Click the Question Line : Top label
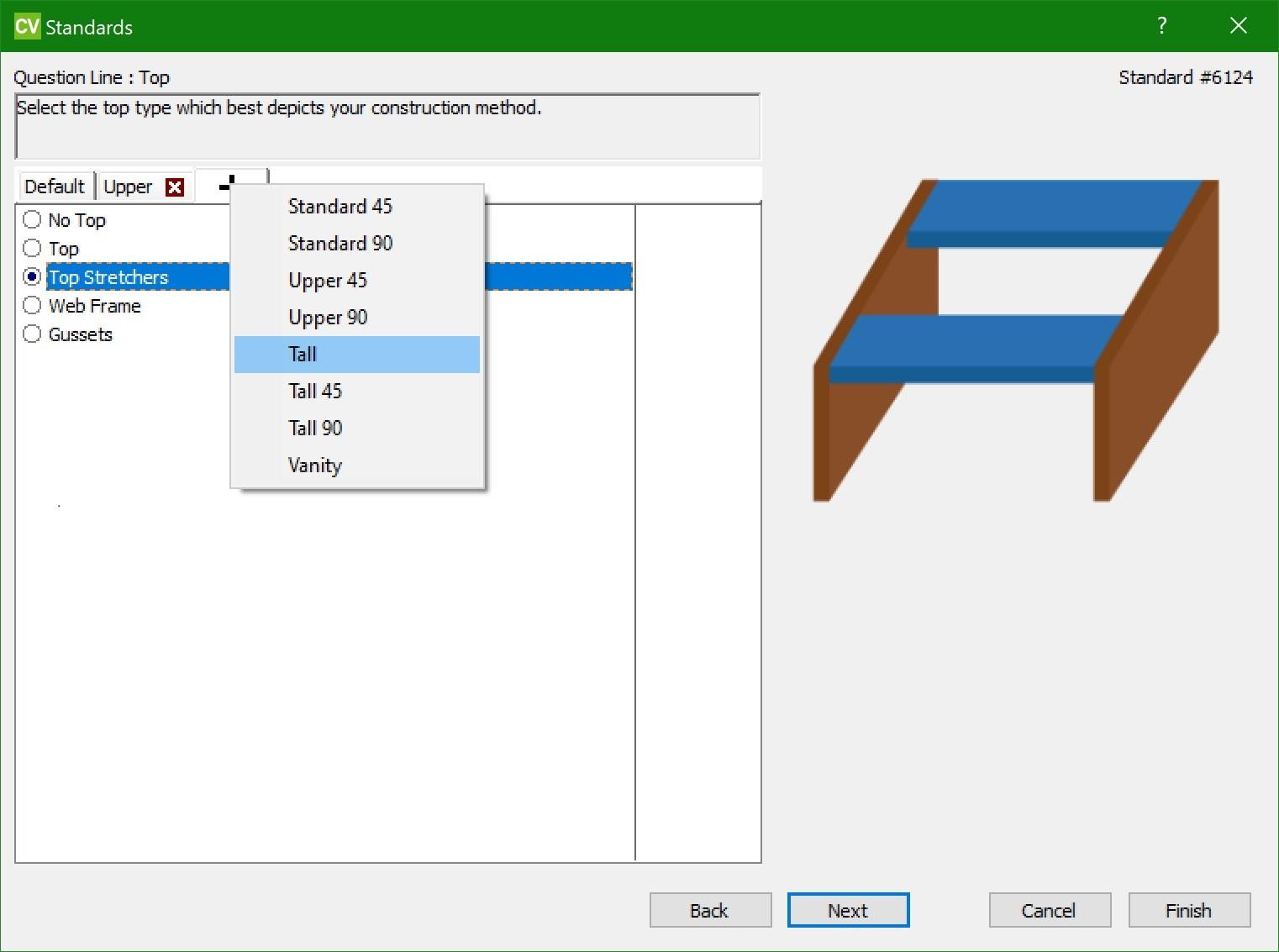 (92, 77)
